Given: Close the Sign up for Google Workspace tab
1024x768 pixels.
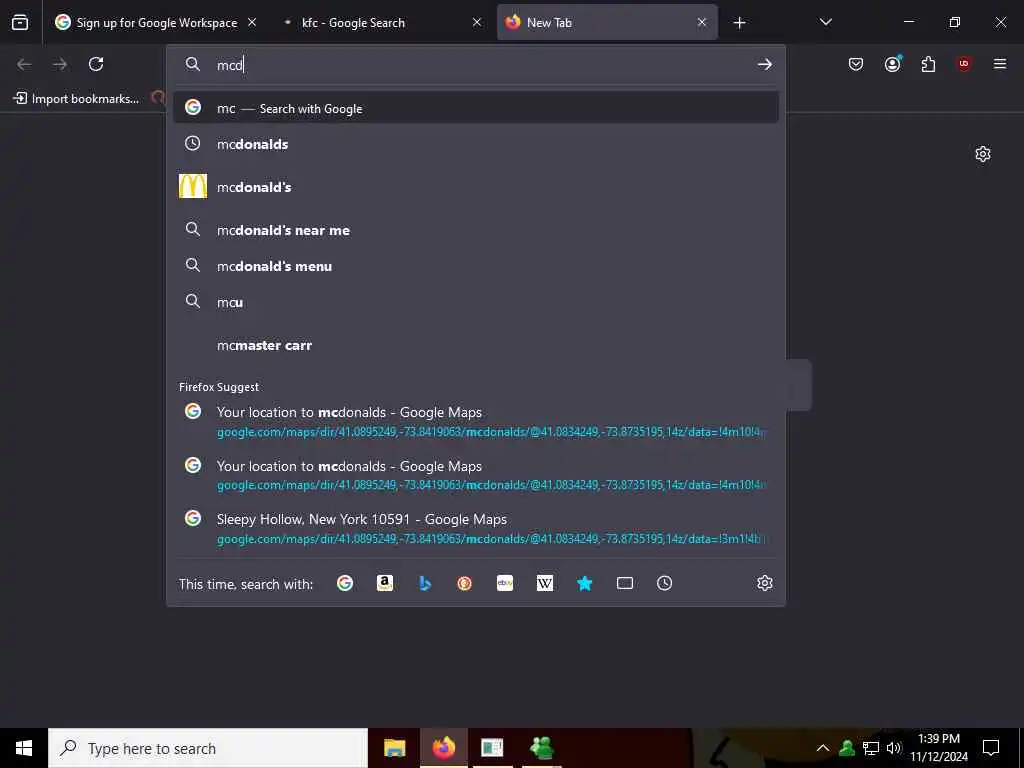Looking at the screenshot, I should pos(252,23).
